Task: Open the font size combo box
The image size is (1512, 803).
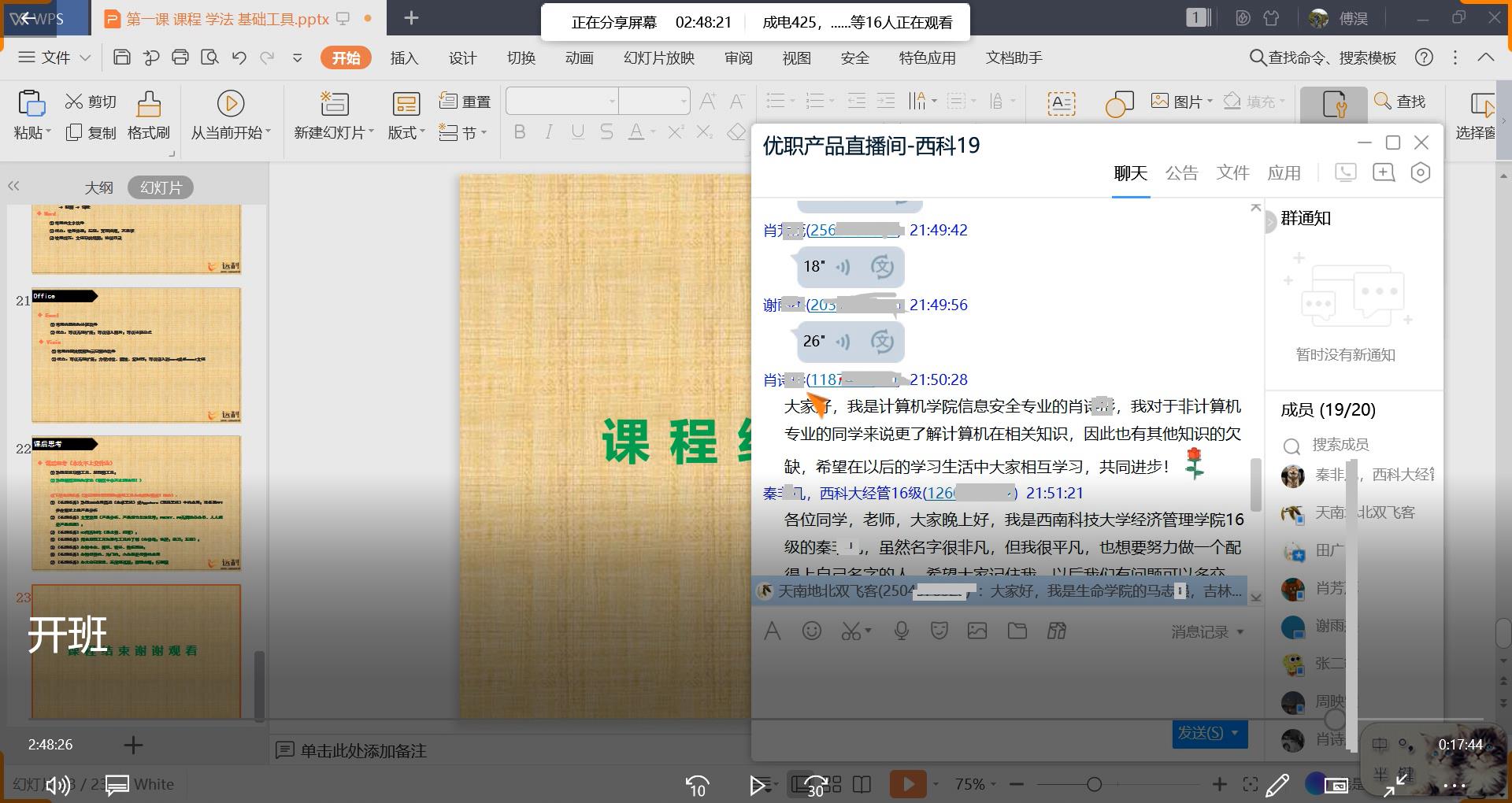Action: [x=654, y=101]
